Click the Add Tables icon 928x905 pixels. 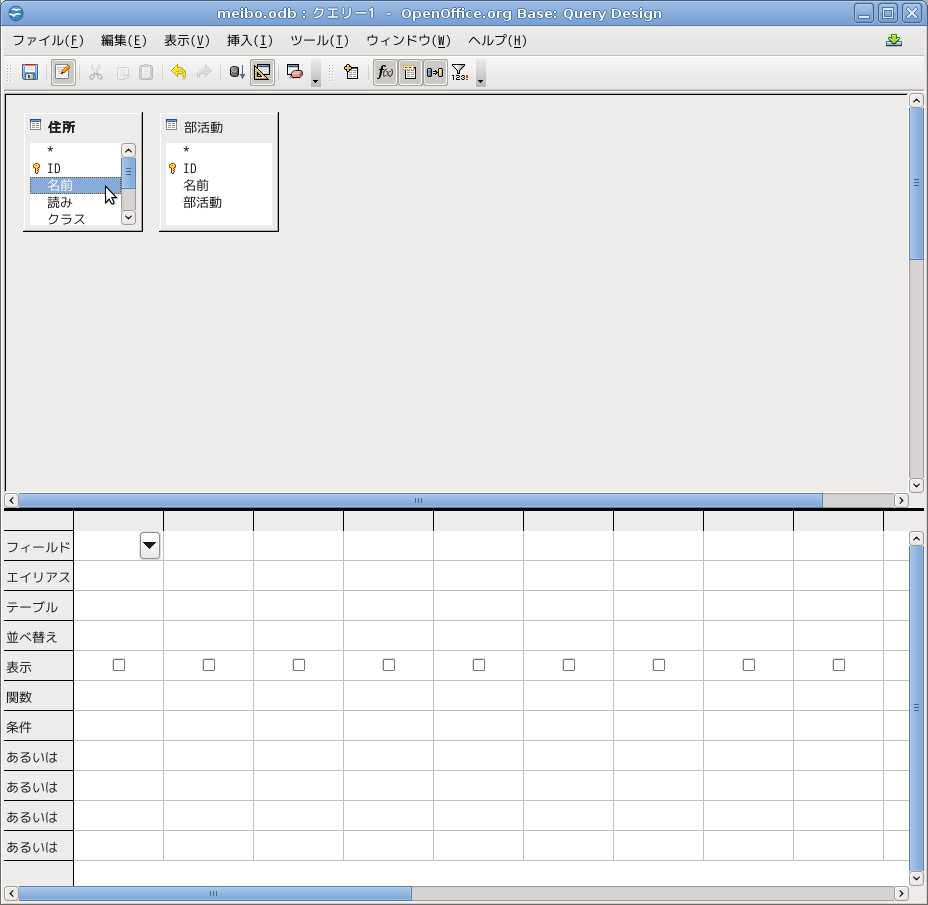[x=351, y=72]
